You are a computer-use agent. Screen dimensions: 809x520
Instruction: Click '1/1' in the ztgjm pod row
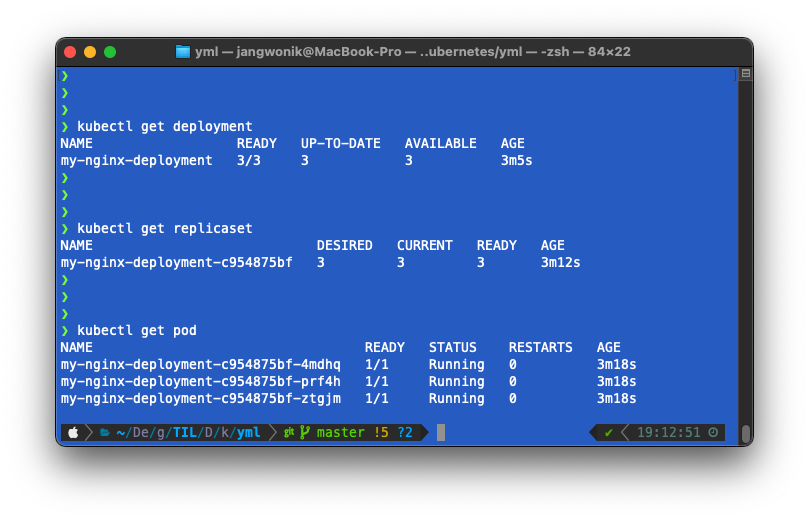pos(377,399)
